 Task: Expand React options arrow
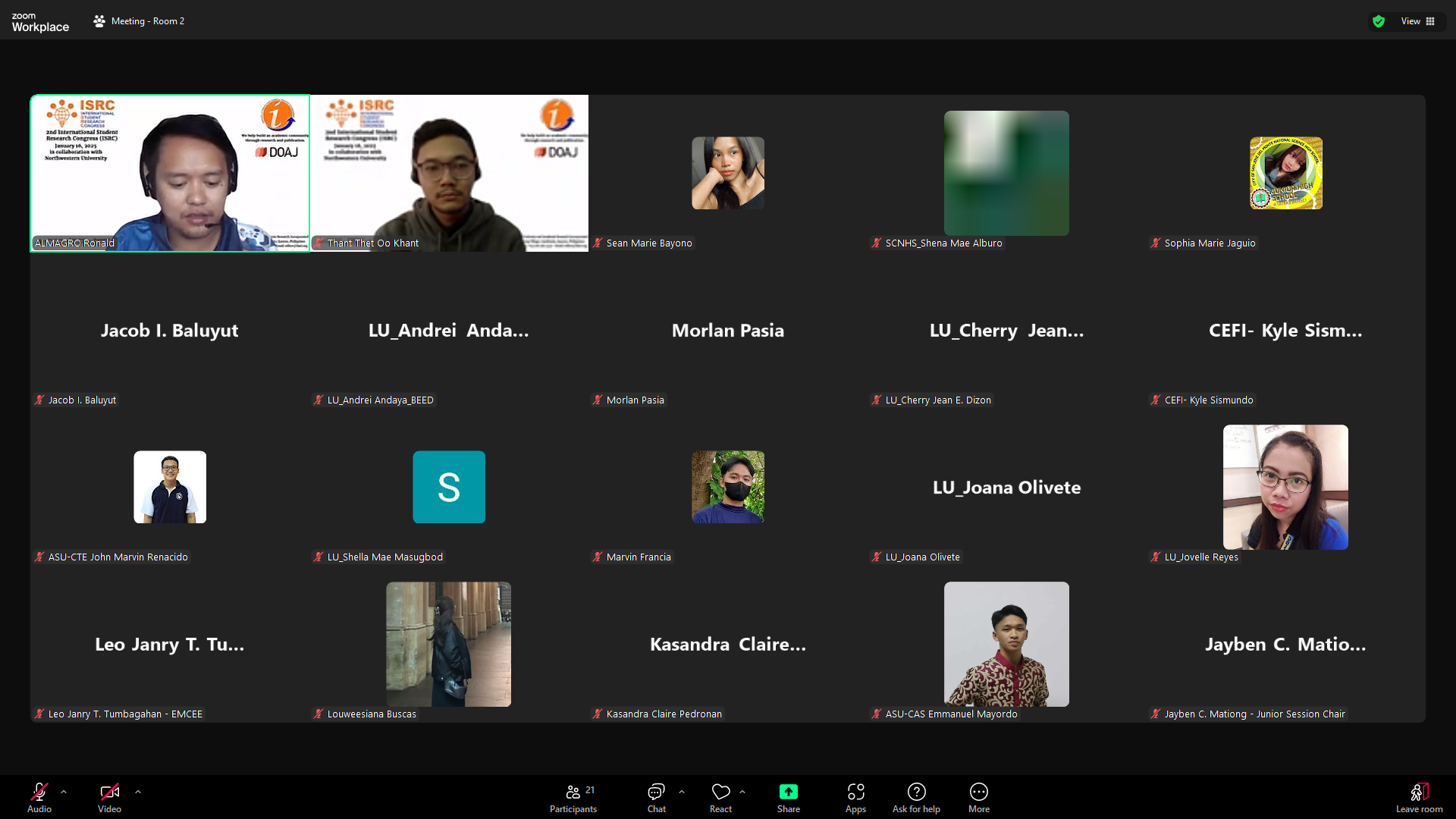point(742,792)
